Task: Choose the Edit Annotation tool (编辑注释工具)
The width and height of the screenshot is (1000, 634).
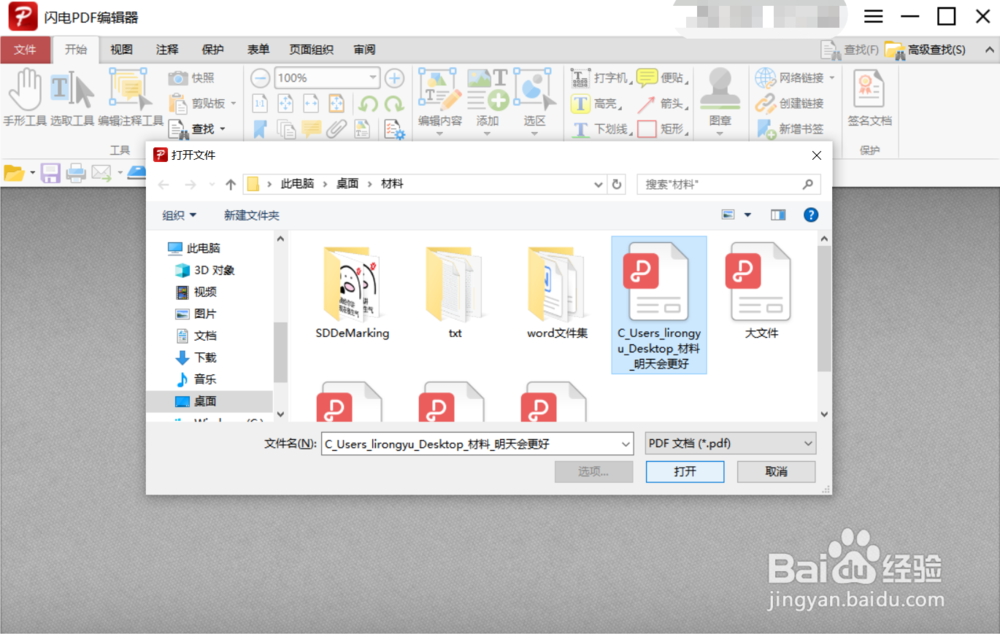Action: [131, 98]
